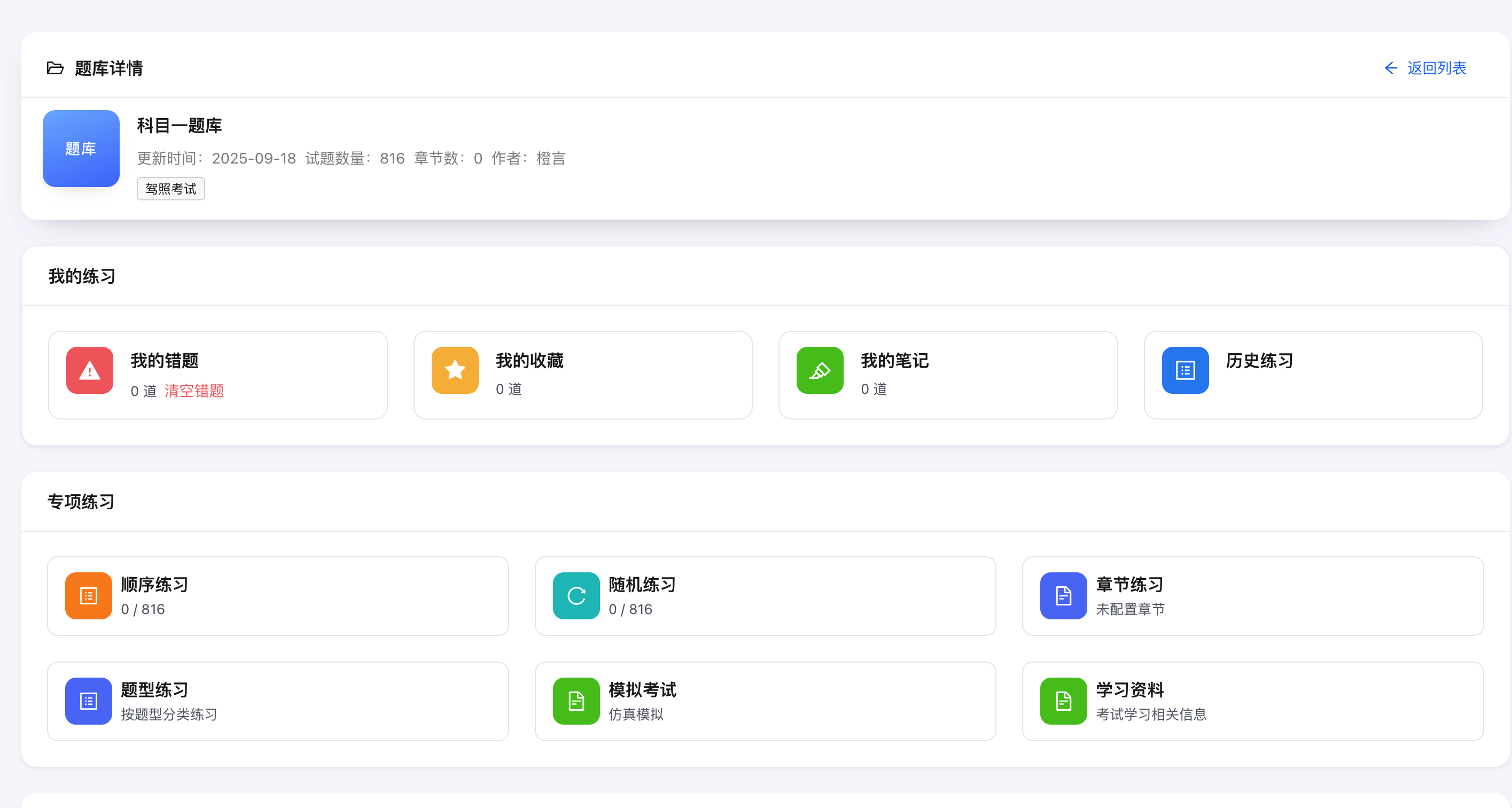Click the blue list icon for 历史练习
The height and width of the screenshot is (808, 1512).
[x=1185, y=370]
